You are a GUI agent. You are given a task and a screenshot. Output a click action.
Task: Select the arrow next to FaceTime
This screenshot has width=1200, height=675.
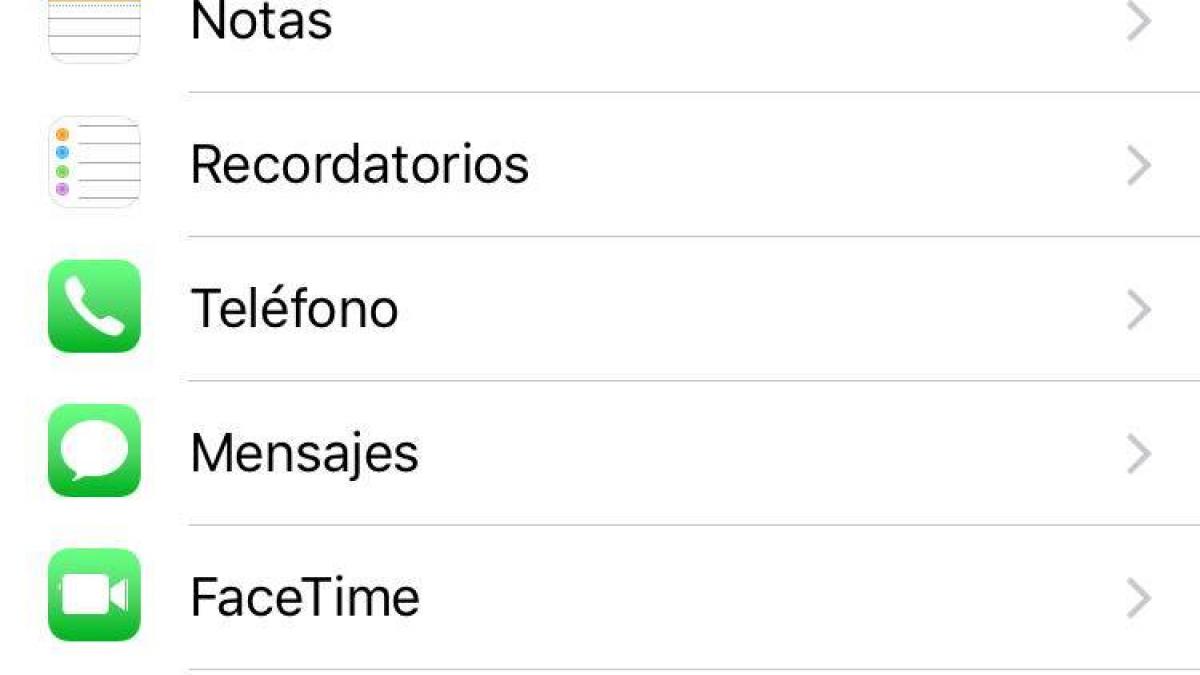point(1138,598)
